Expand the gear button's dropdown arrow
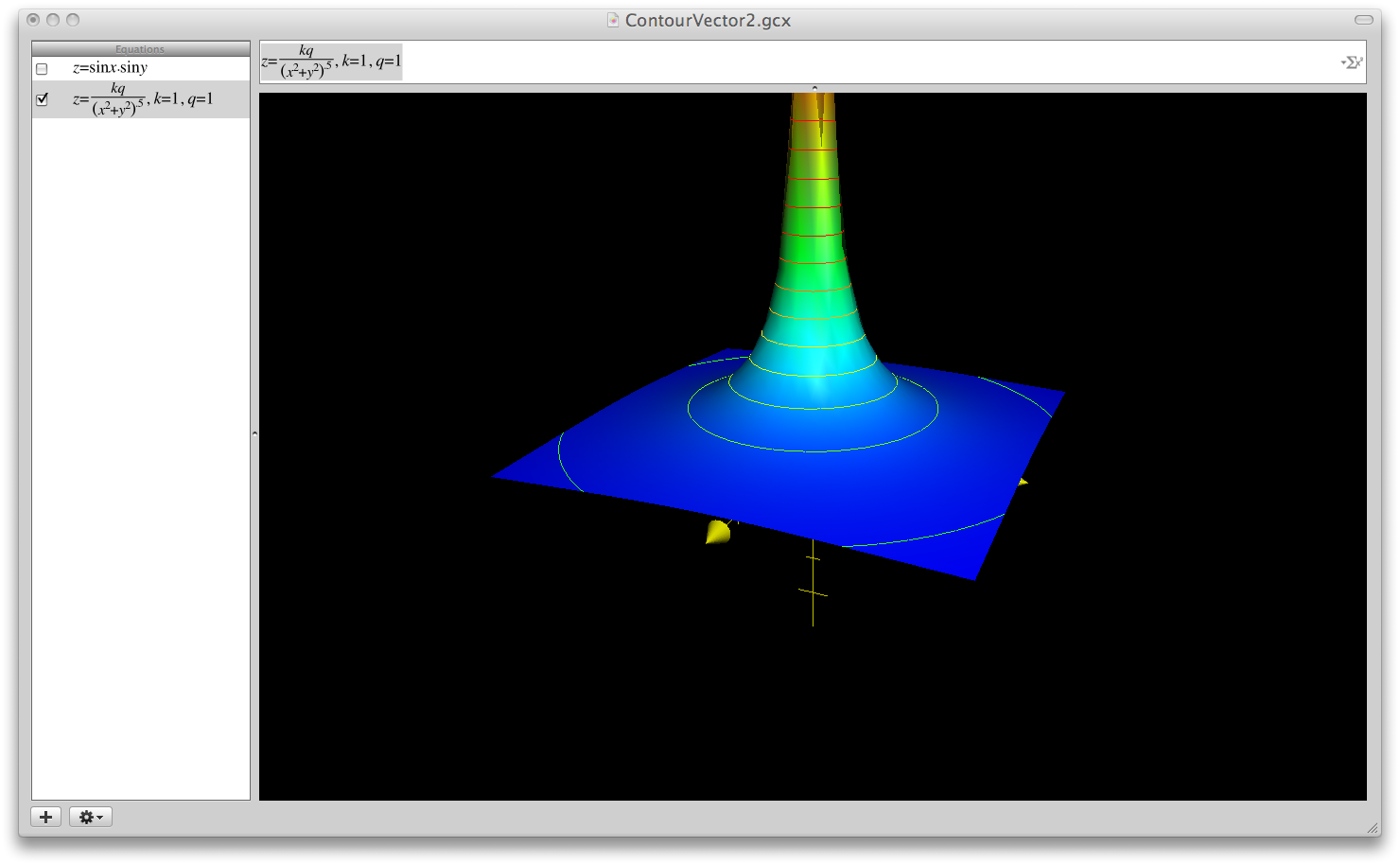Image resolution: width=1400 pixels, height=865 pixels. [99, 817]
